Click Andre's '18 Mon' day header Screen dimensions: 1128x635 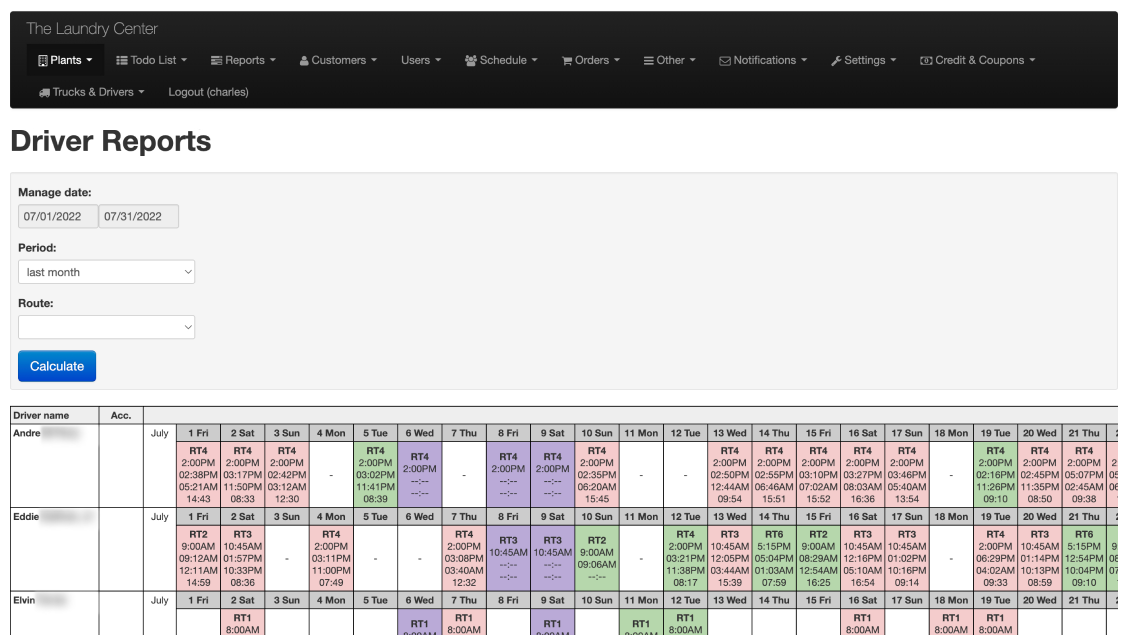951,433
